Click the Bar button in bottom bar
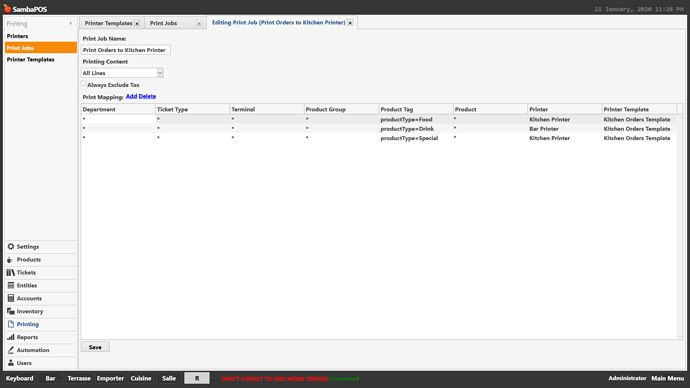Image resolution: width=690 pixels, height=388 pixels. tap(50, 378)
